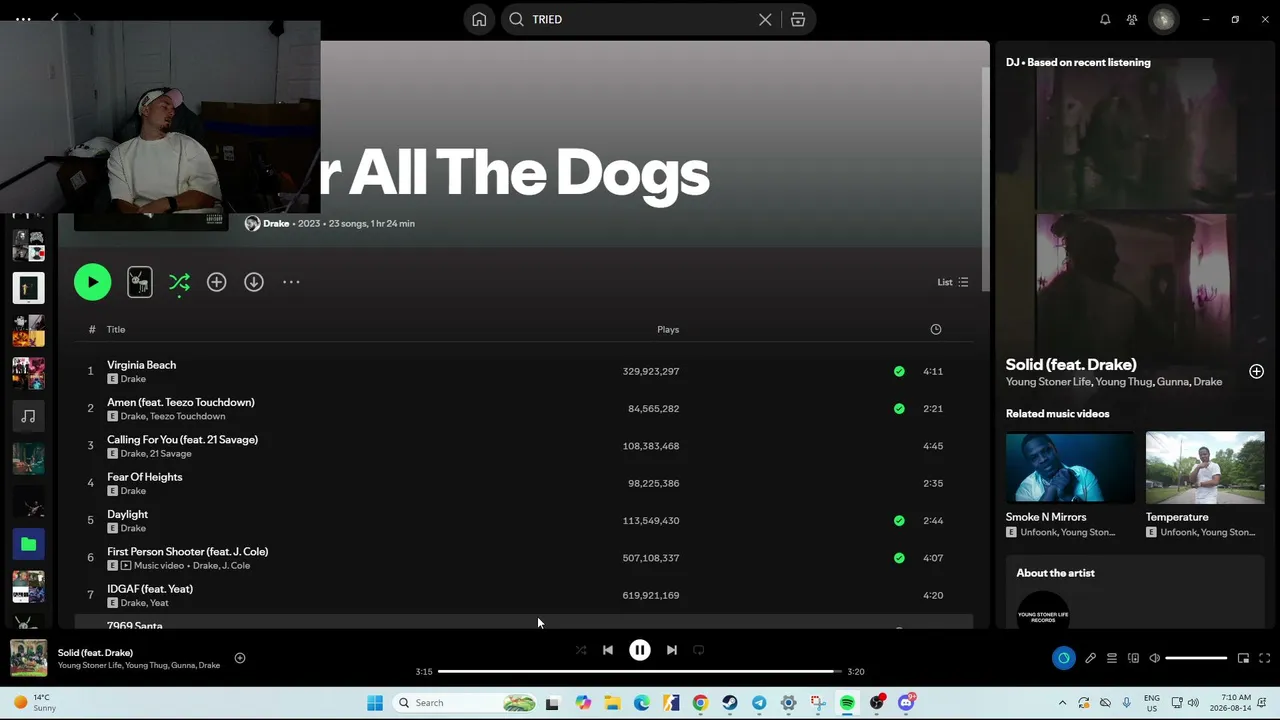
Task: Seek within the song progress bar
Action: (x=640, y=671)
